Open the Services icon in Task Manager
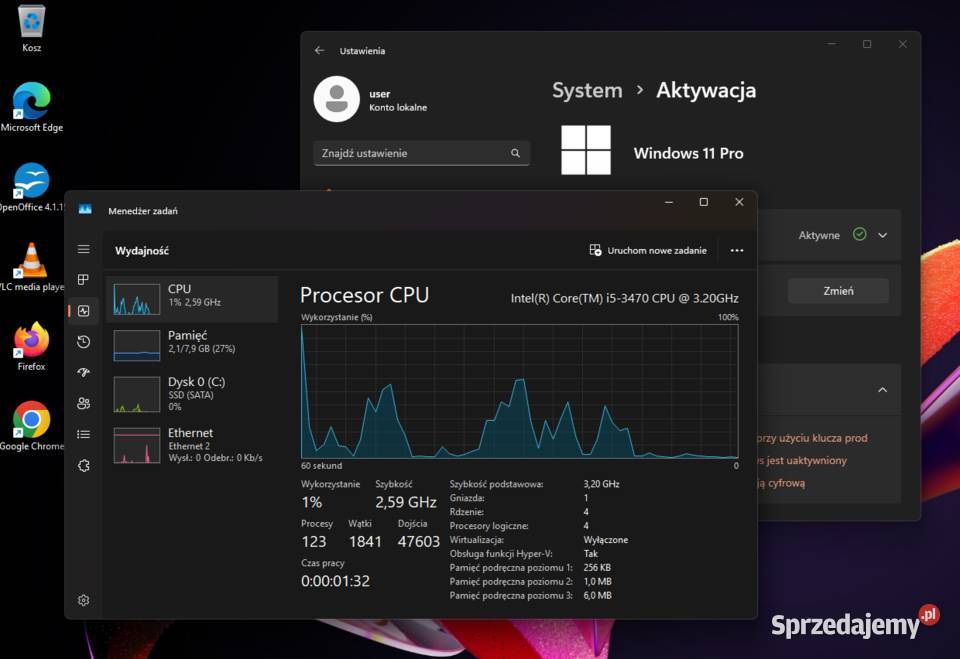 point(84,465)
